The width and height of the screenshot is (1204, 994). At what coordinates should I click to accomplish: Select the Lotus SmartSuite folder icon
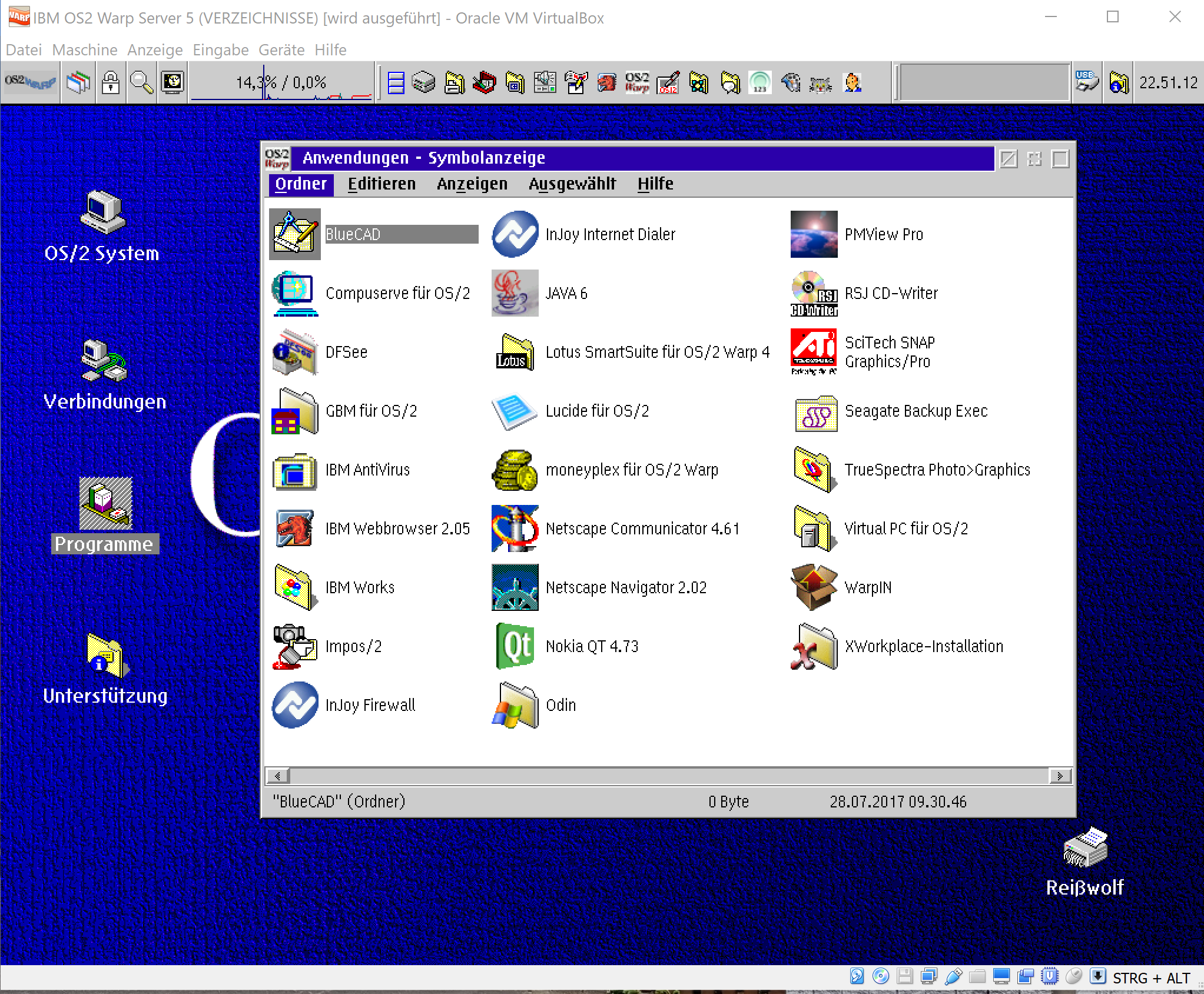tap(515, 352)
